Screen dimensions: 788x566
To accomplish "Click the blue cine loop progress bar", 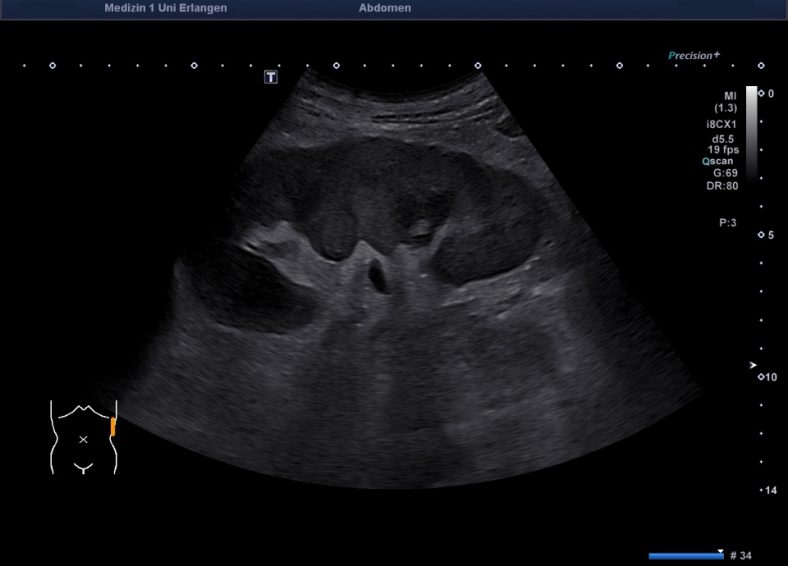I will coord(685,556).
